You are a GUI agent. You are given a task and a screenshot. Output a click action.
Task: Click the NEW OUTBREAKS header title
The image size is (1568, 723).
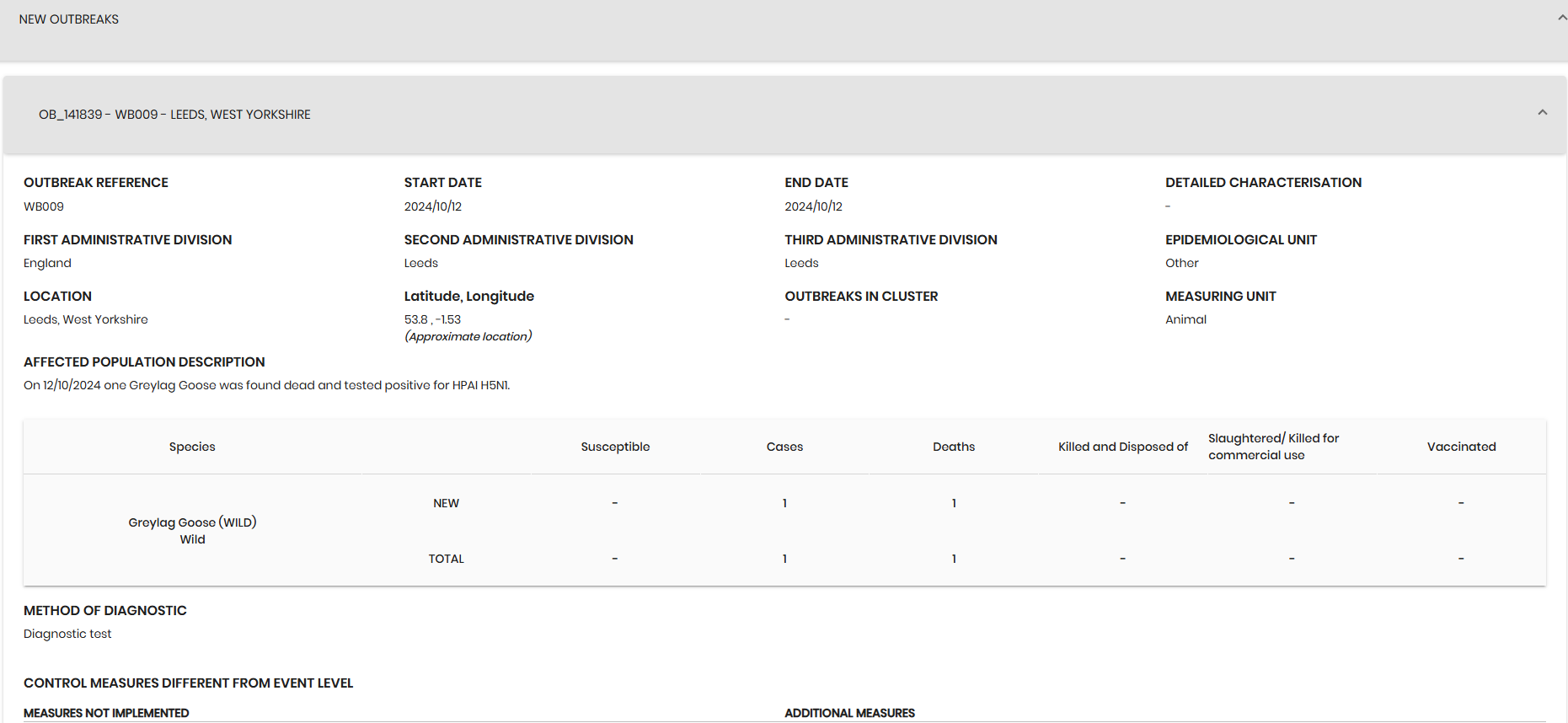coord(69,19)
